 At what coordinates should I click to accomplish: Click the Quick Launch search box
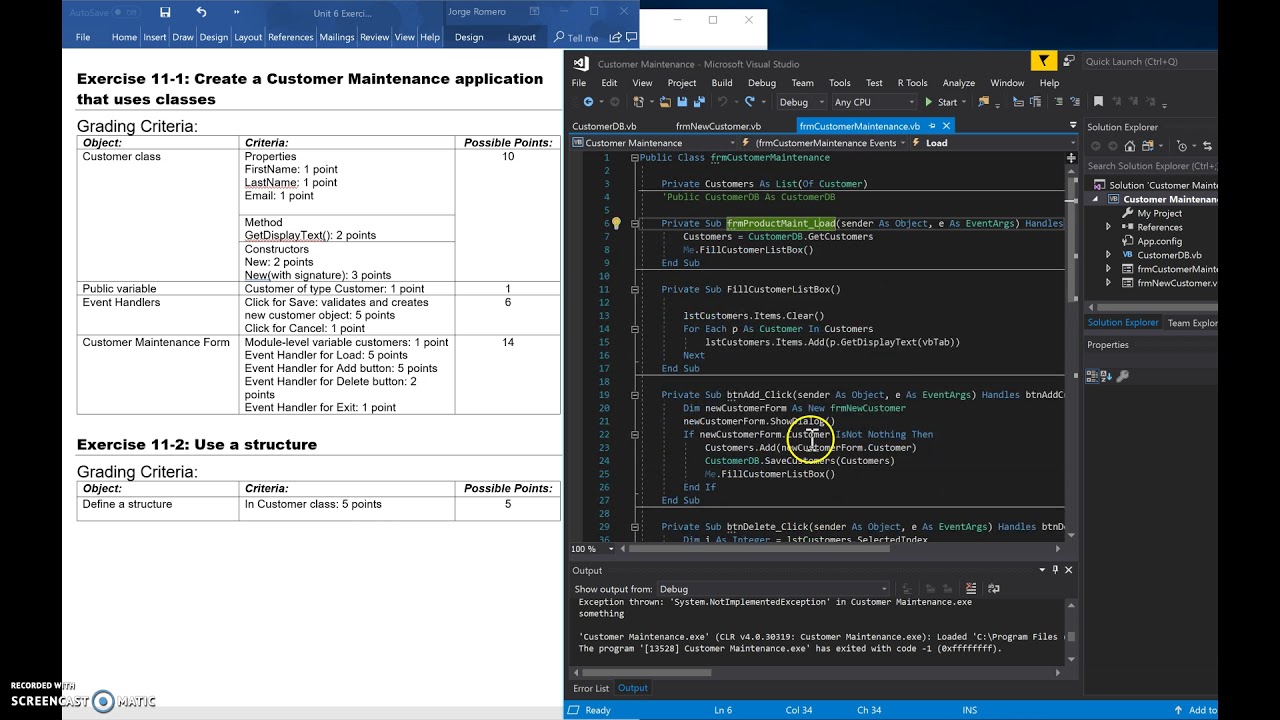[1150, 62]
